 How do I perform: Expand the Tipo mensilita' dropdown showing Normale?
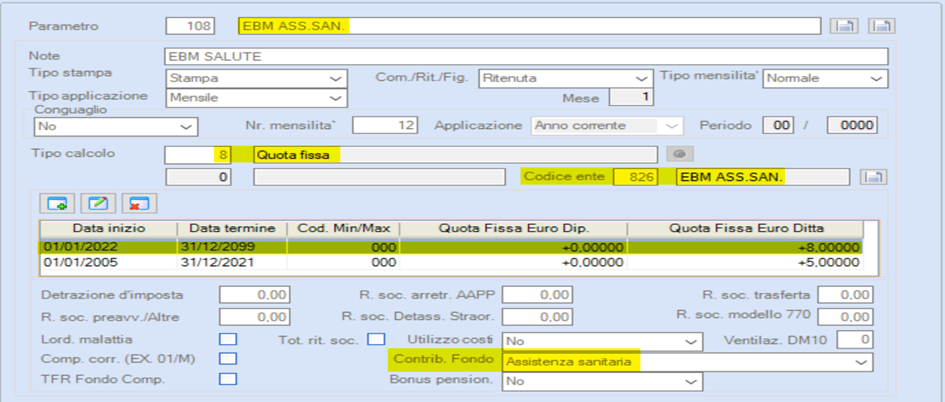tap(825, 78)
